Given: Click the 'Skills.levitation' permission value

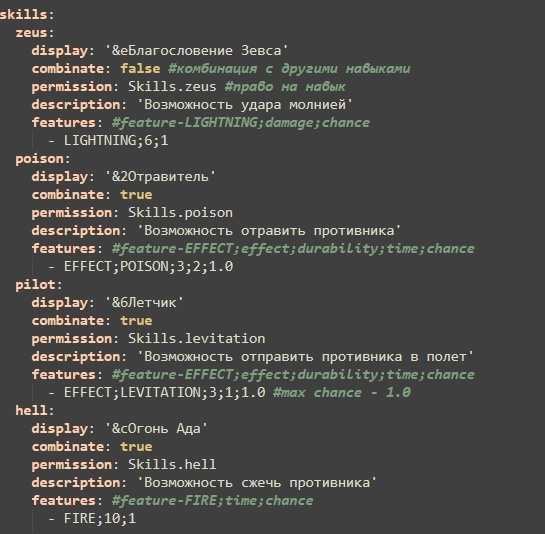Looking at the screenshot, I should [x=196, y=339].
